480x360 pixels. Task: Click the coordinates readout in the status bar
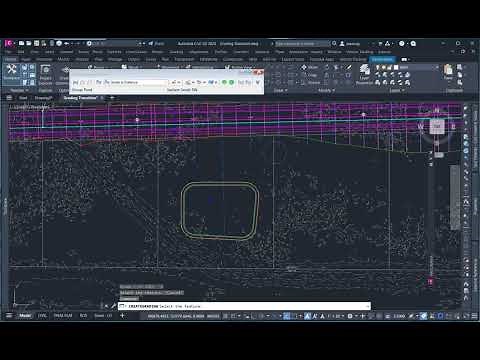183,316
